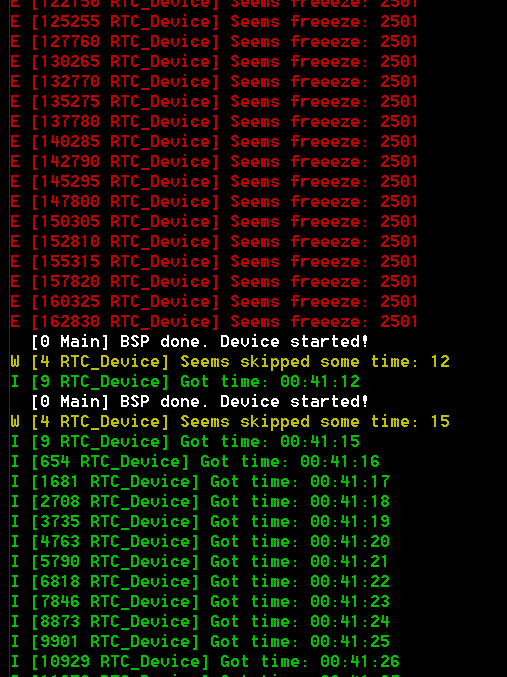Click the red error line with timestamp 125255
The height and width of the screenshot is (677, 507).
(x=214, y=22)
